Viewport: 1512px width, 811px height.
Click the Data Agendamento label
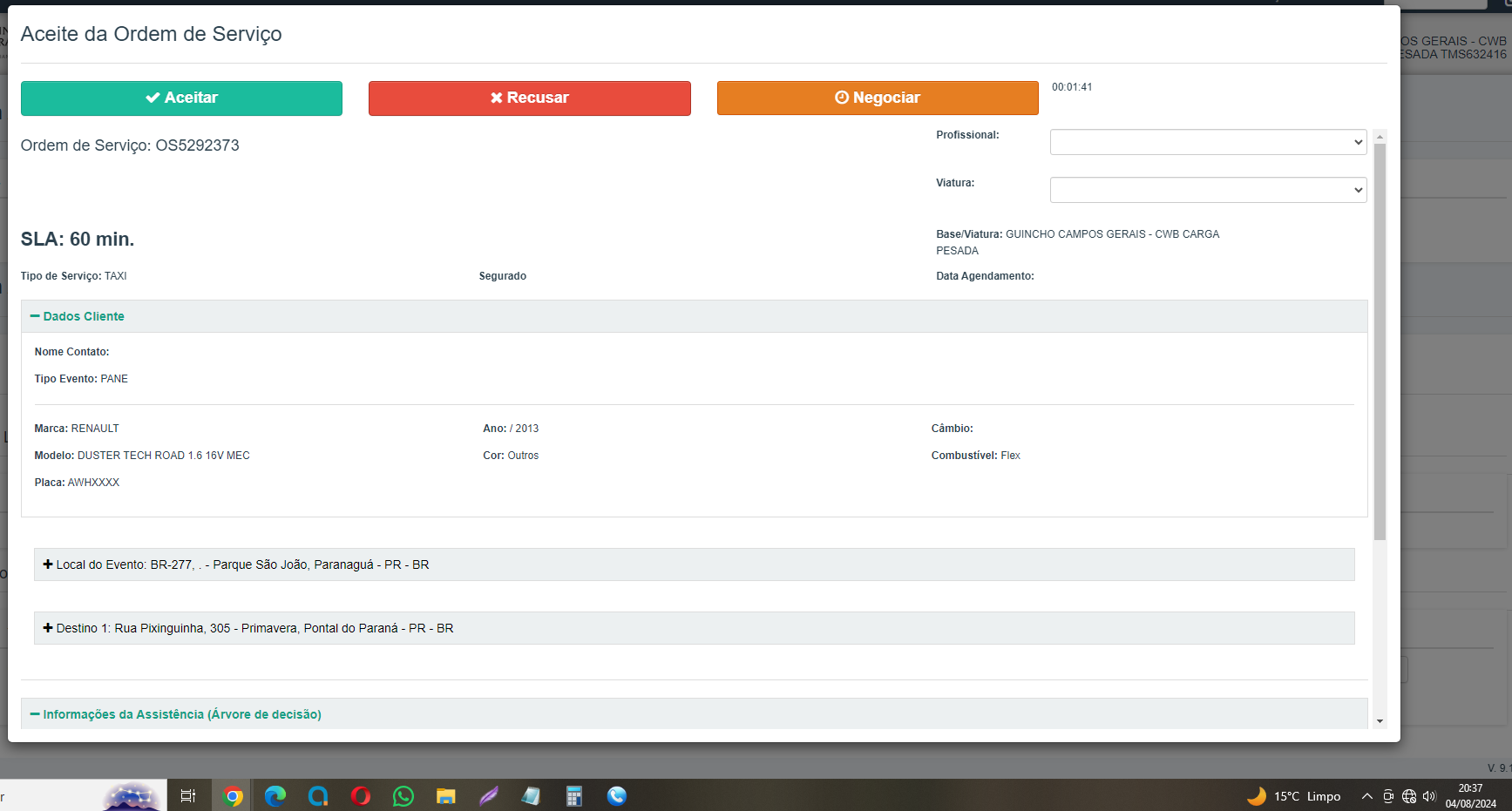tap(986, 276)
